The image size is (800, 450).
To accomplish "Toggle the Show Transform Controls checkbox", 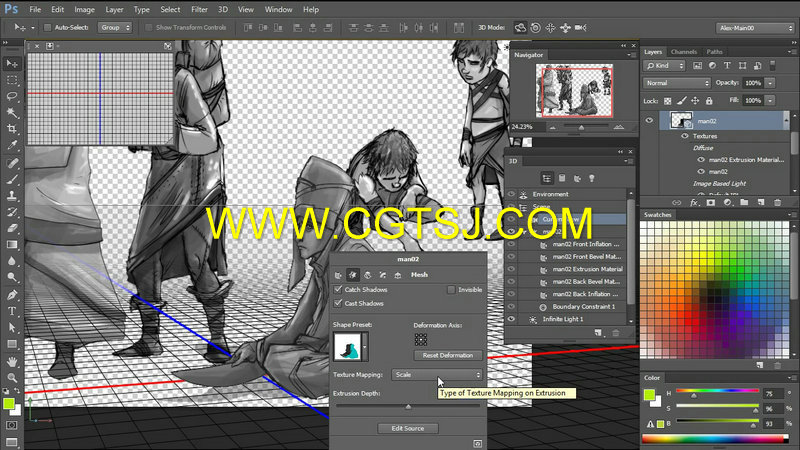I will [x=149, y=28].
